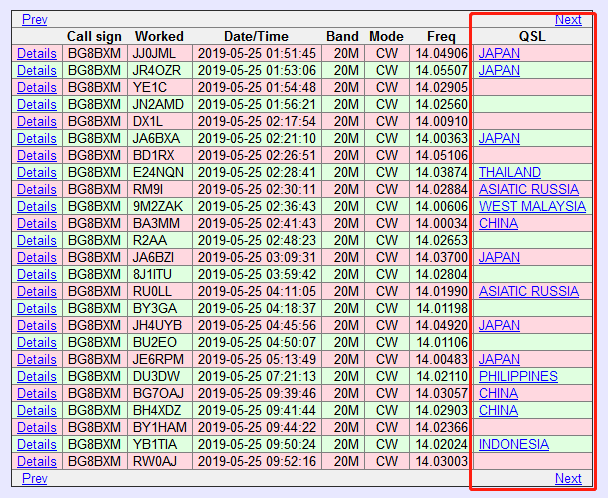Open Details for BY3GA contact
Image resolution: width=608 pixels, height=498 pixels.
(x=37, y=308)
